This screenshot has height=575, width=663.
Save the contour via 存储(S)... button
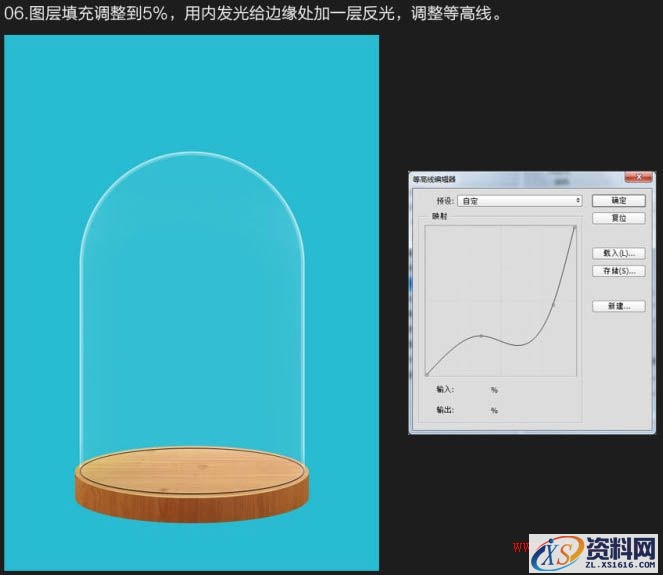619,271
